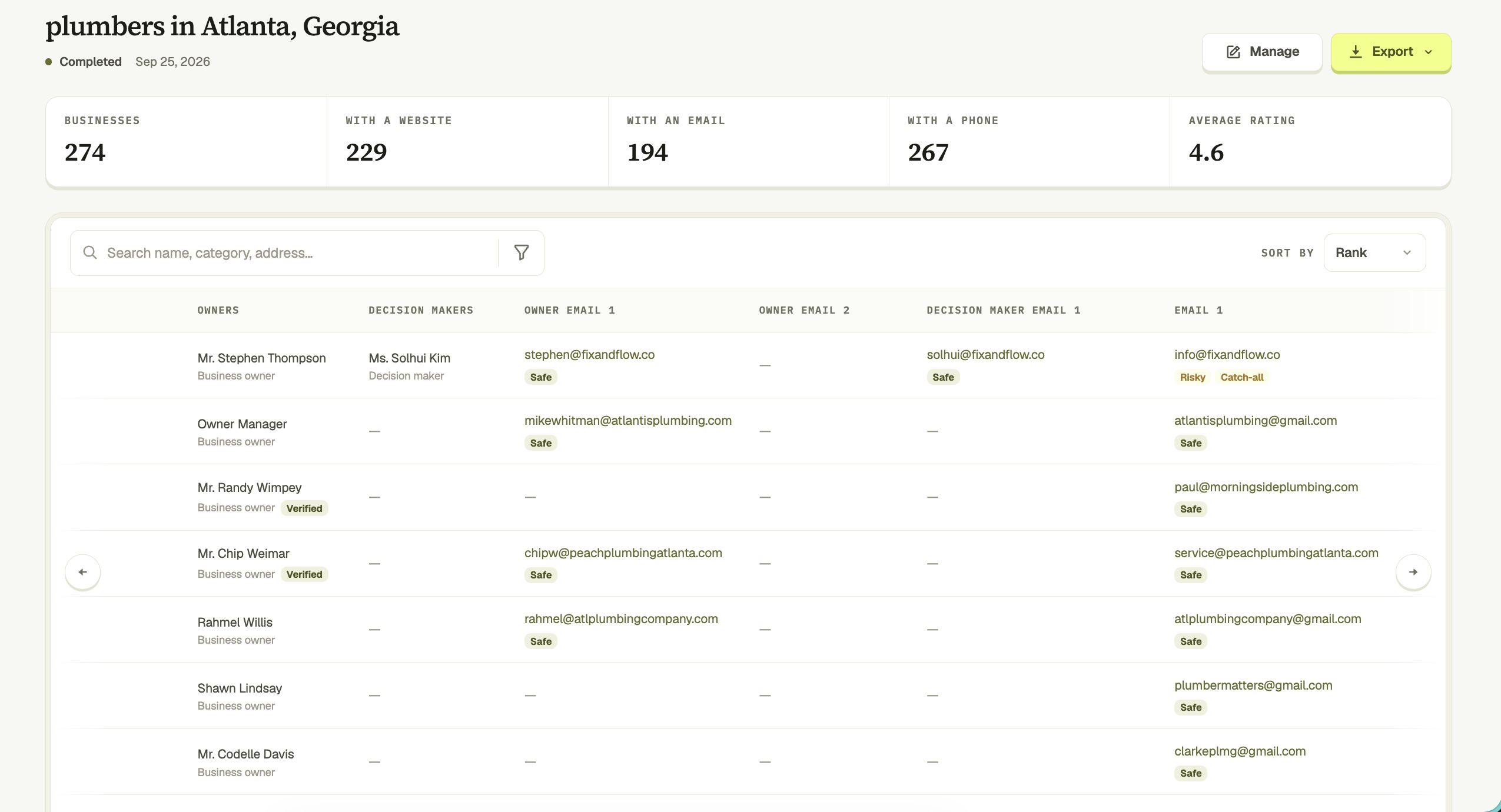Click the right arrow scroll button
This screenshot has width=1501, height=812.
coord(1413,572)
